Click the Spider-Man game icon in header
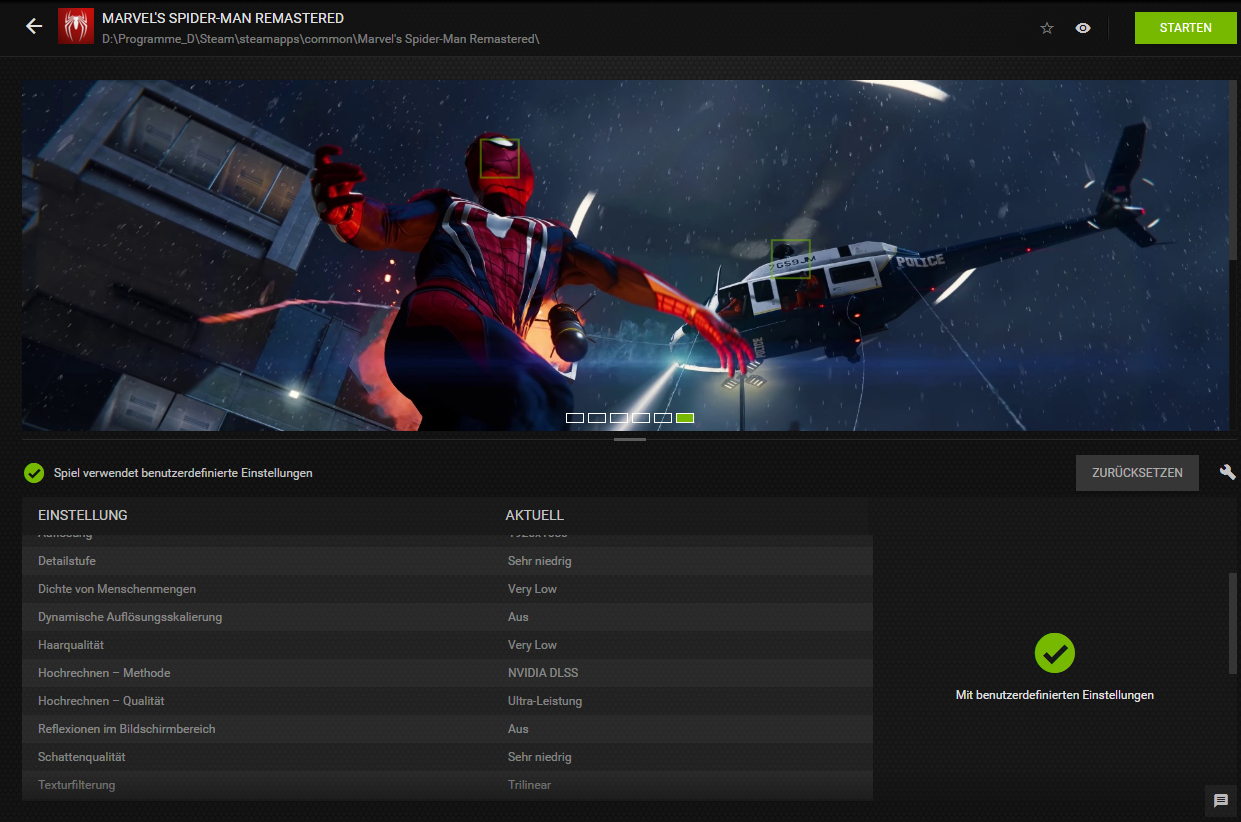The width and height of the screenshot is (1241, 822). [x=75, y=27]
